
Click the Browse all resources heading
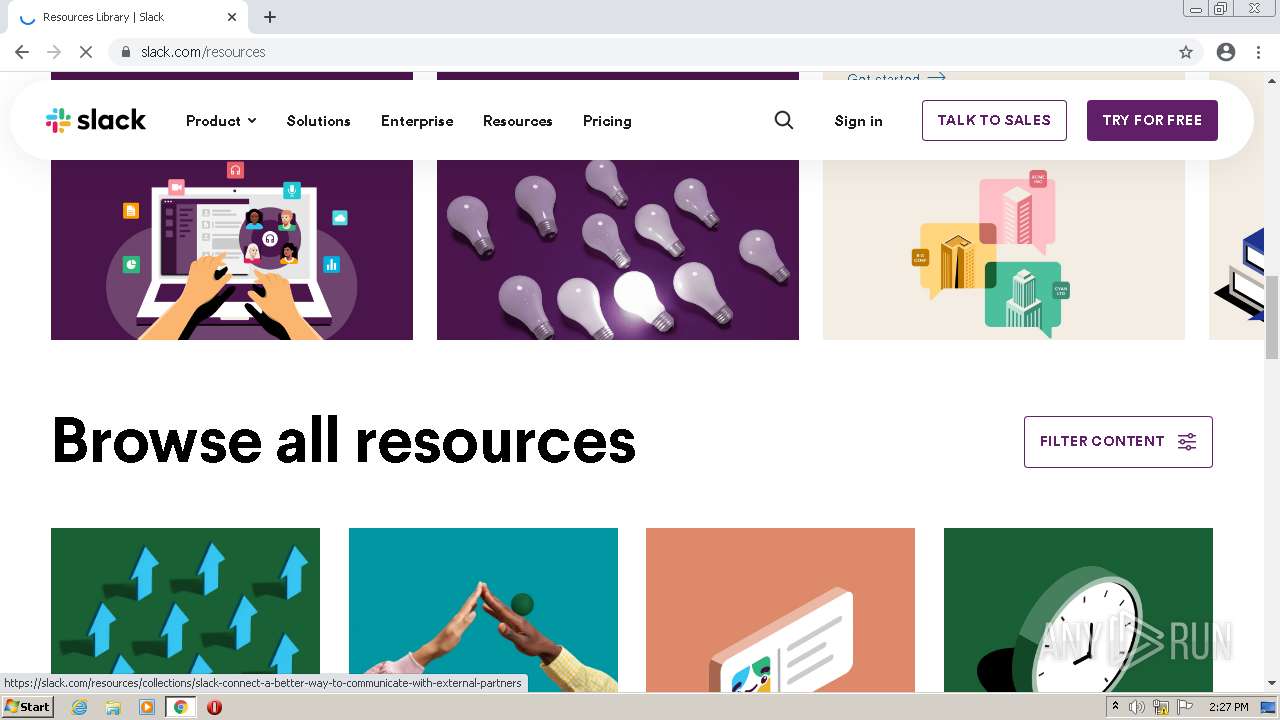344,441
